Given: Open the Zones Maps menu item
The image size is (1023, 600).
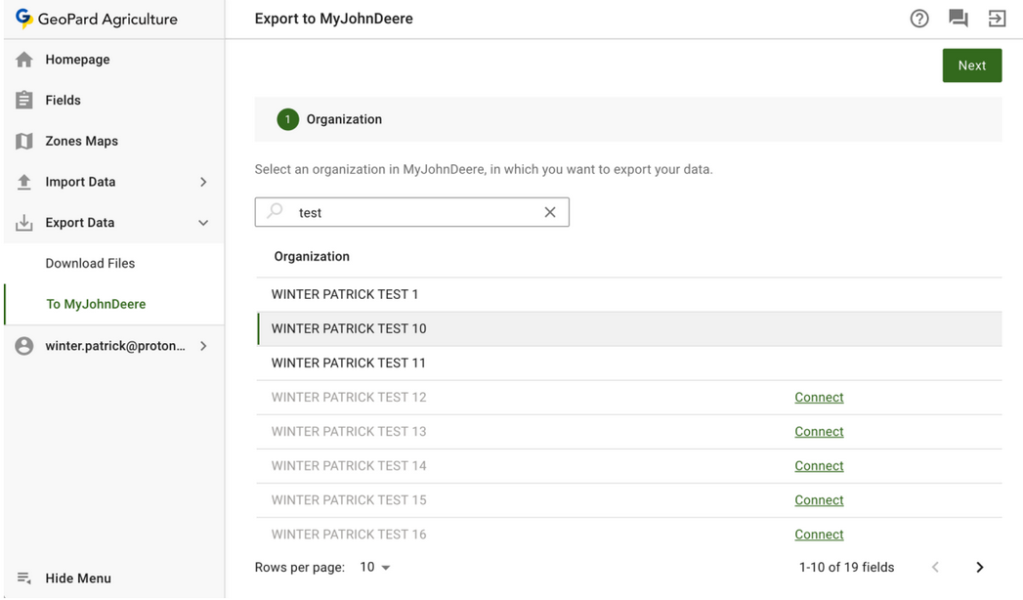Looking at the screenshot, I should 81,141.
